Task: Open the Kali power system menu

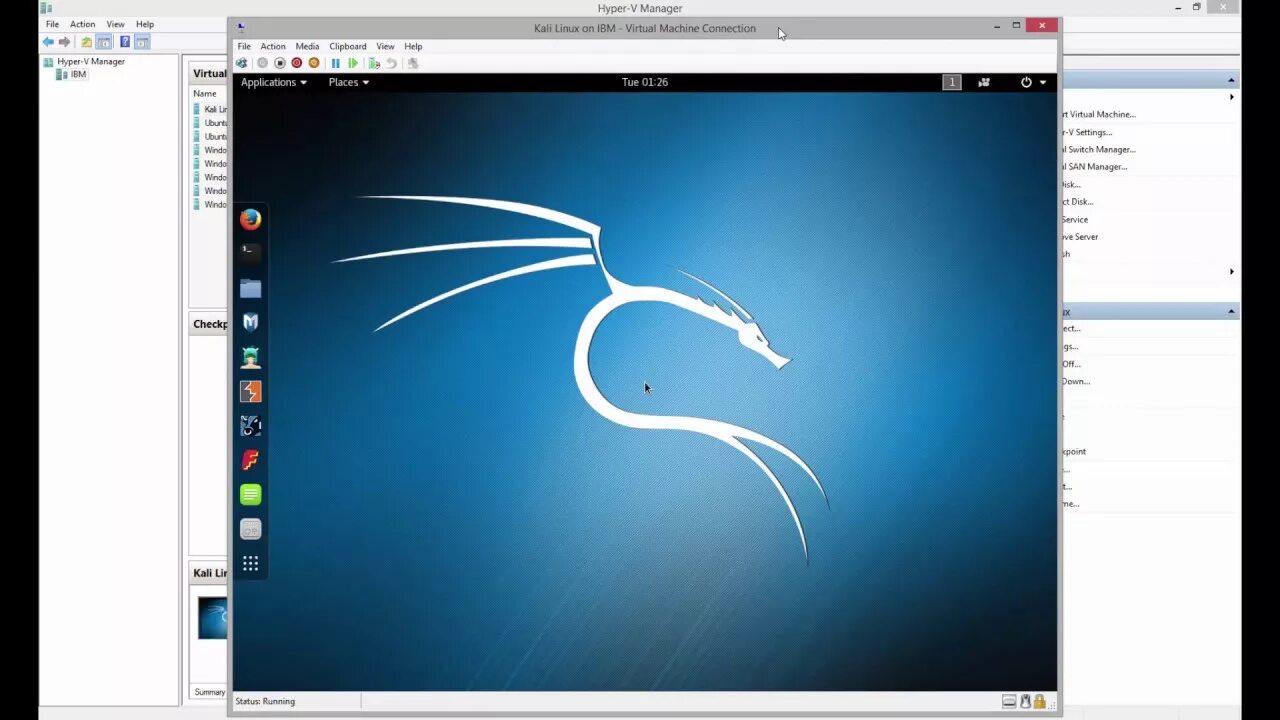Action: click(x=1033, y=82)
